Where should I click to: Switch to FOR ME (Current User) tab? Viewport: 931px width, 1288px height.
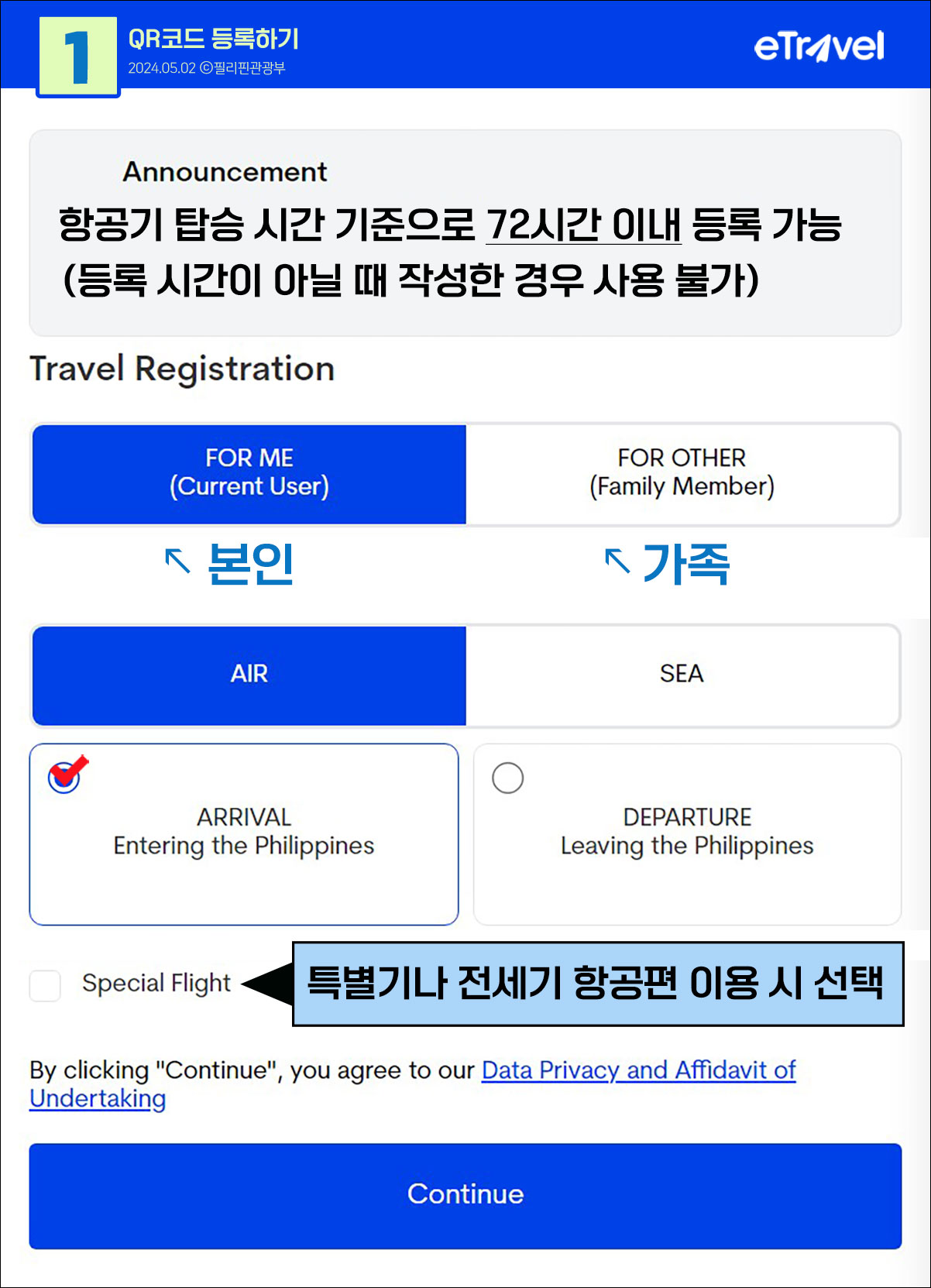pyautogui.click(x=249, y=474)
